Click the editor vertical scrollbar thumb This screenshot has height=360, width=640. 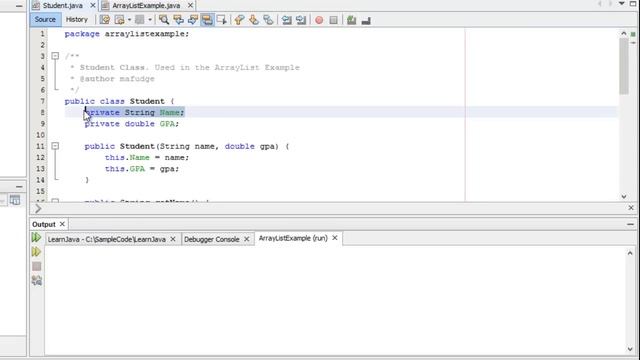624,67
